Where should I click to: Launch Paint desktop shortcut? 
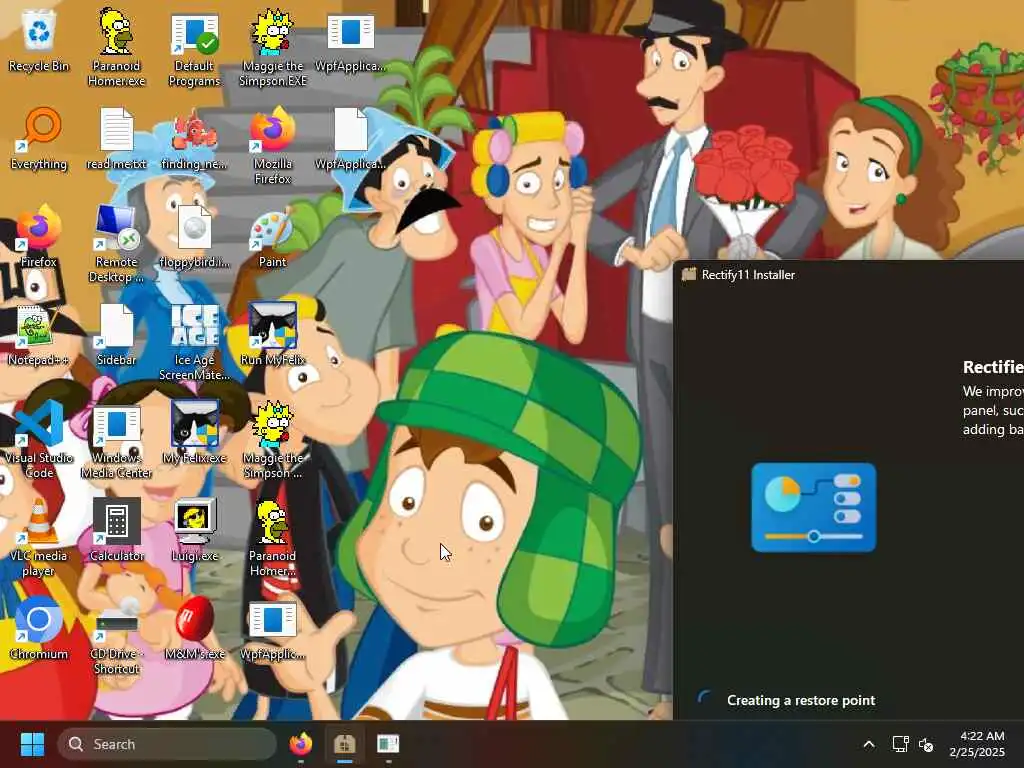(x=272, y=236)
